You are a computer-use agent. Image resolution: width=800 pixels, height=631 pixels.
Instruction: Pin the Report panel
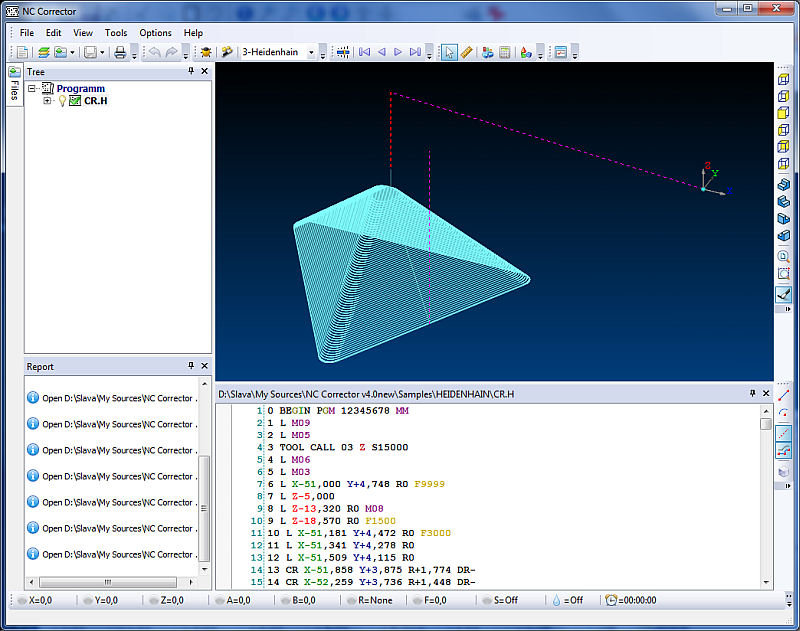191,366
